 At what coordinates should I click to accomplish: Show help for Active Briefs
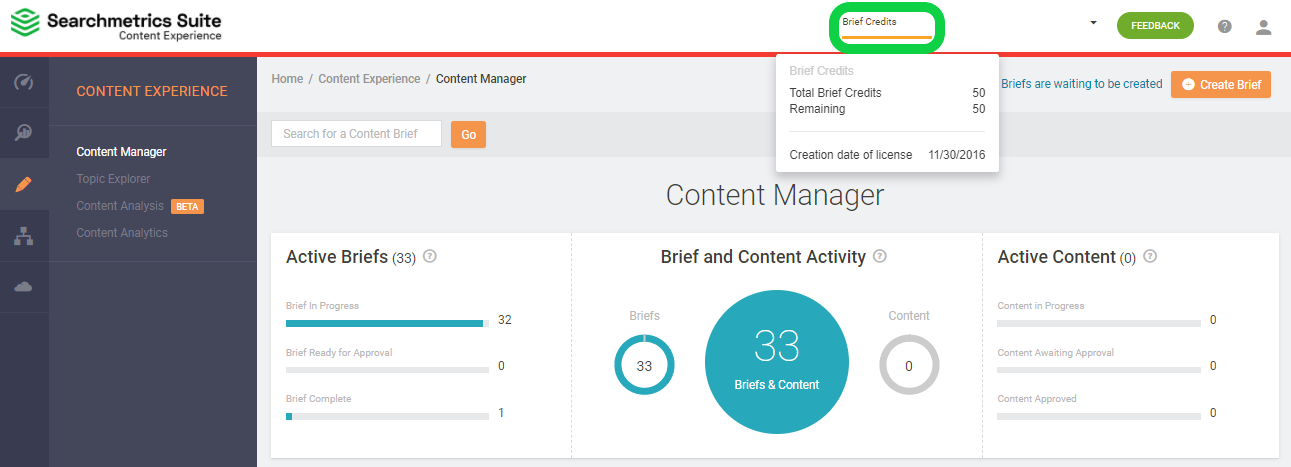pyautogui.click(x=430, y=256)
